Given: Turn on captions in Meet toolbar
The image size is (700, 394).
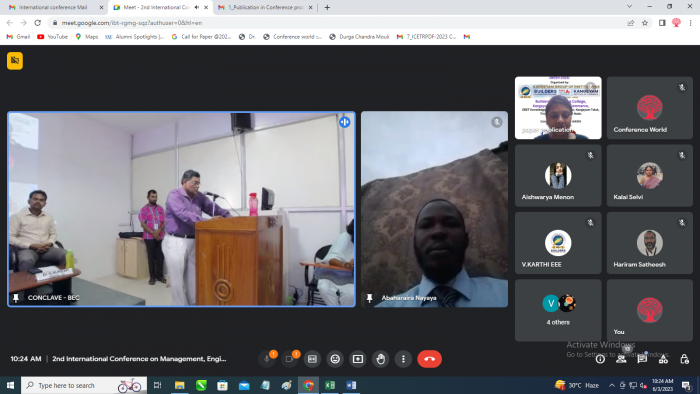Looking at the screenshot, I should [312, 359].
